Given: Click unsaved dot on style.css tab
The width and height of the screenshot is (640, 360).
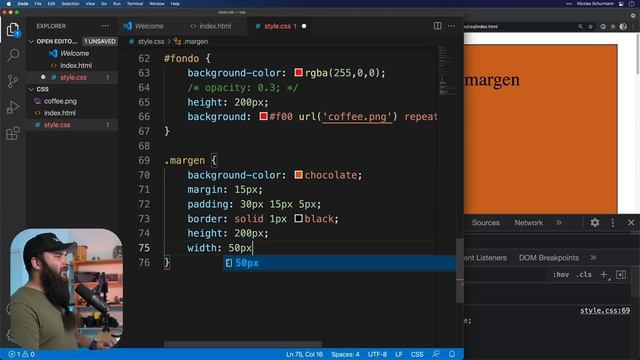Looking at the screenshot, I should pos(304,26).
